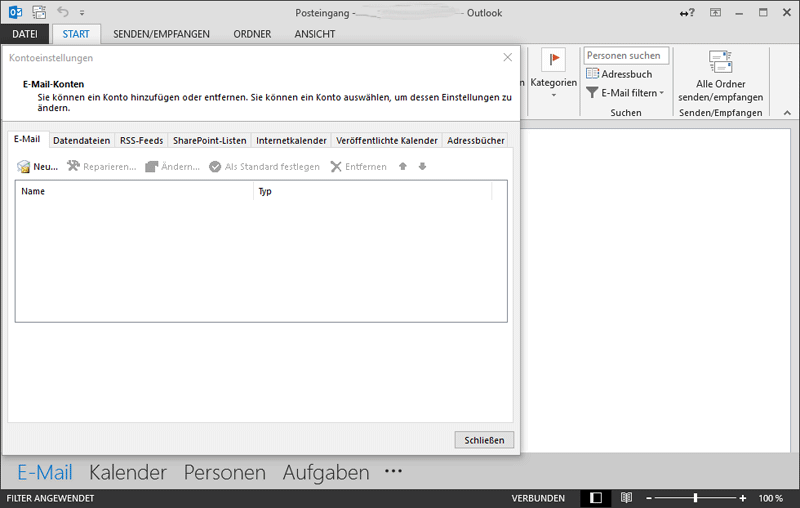Switch to reading view in status bar

[x=626, y=497]
